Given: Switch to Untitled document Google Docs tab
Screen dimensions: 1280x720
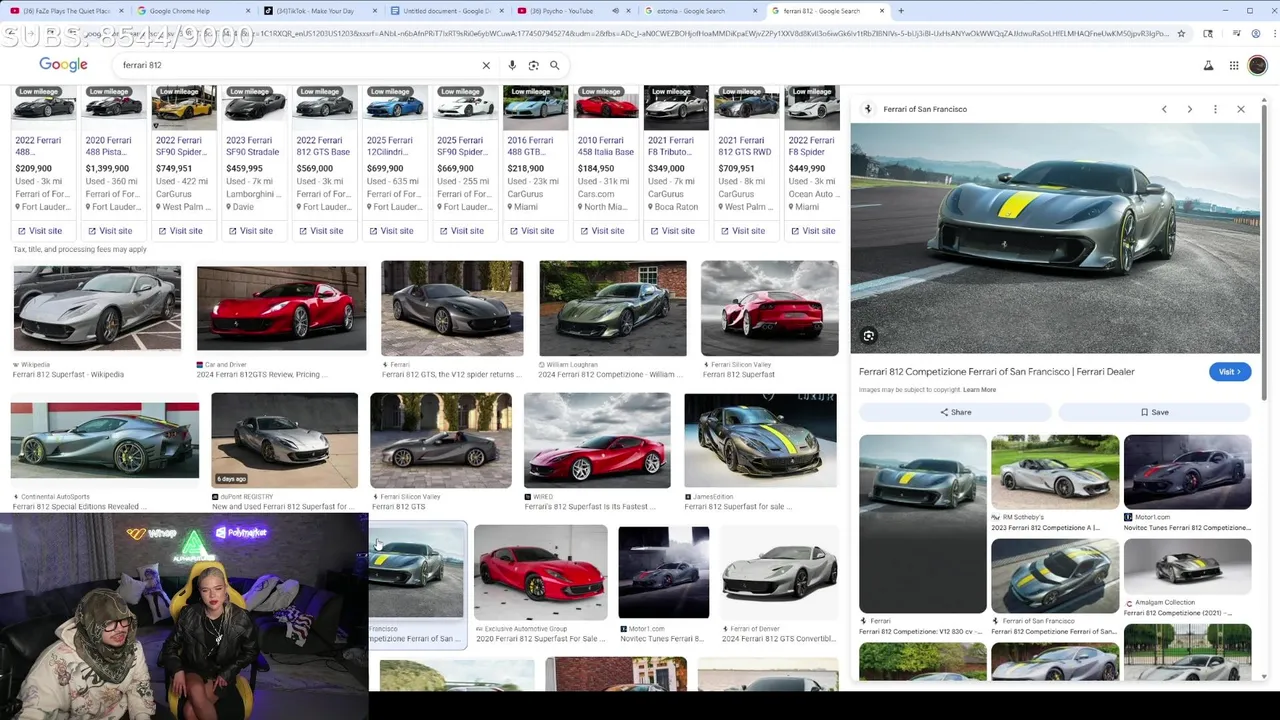Looking at the screenshot, I should tap(447, 11).
